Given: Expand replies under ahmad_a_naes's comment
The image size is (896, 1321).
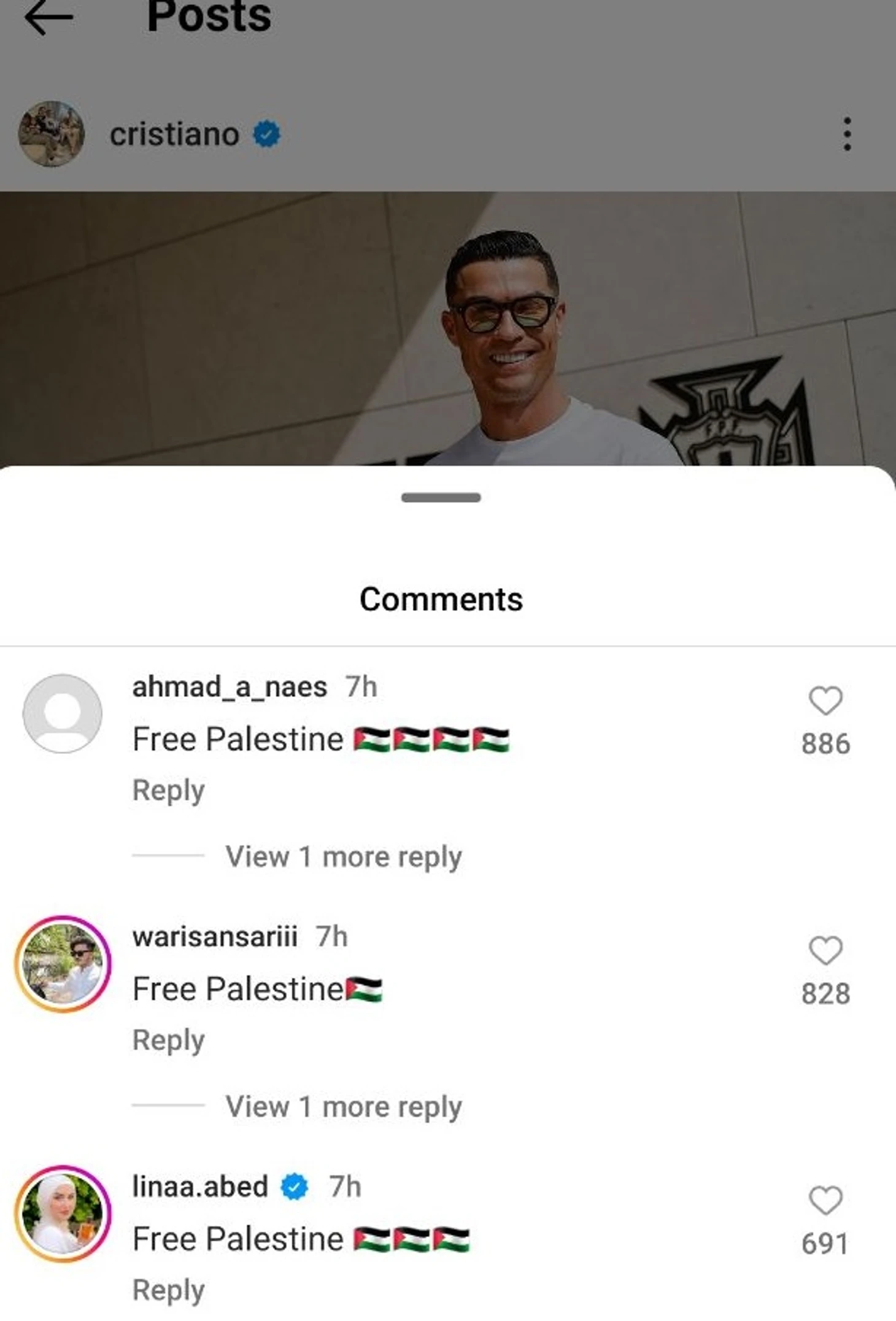Looking at the screenshot, I should pos(344,857).
